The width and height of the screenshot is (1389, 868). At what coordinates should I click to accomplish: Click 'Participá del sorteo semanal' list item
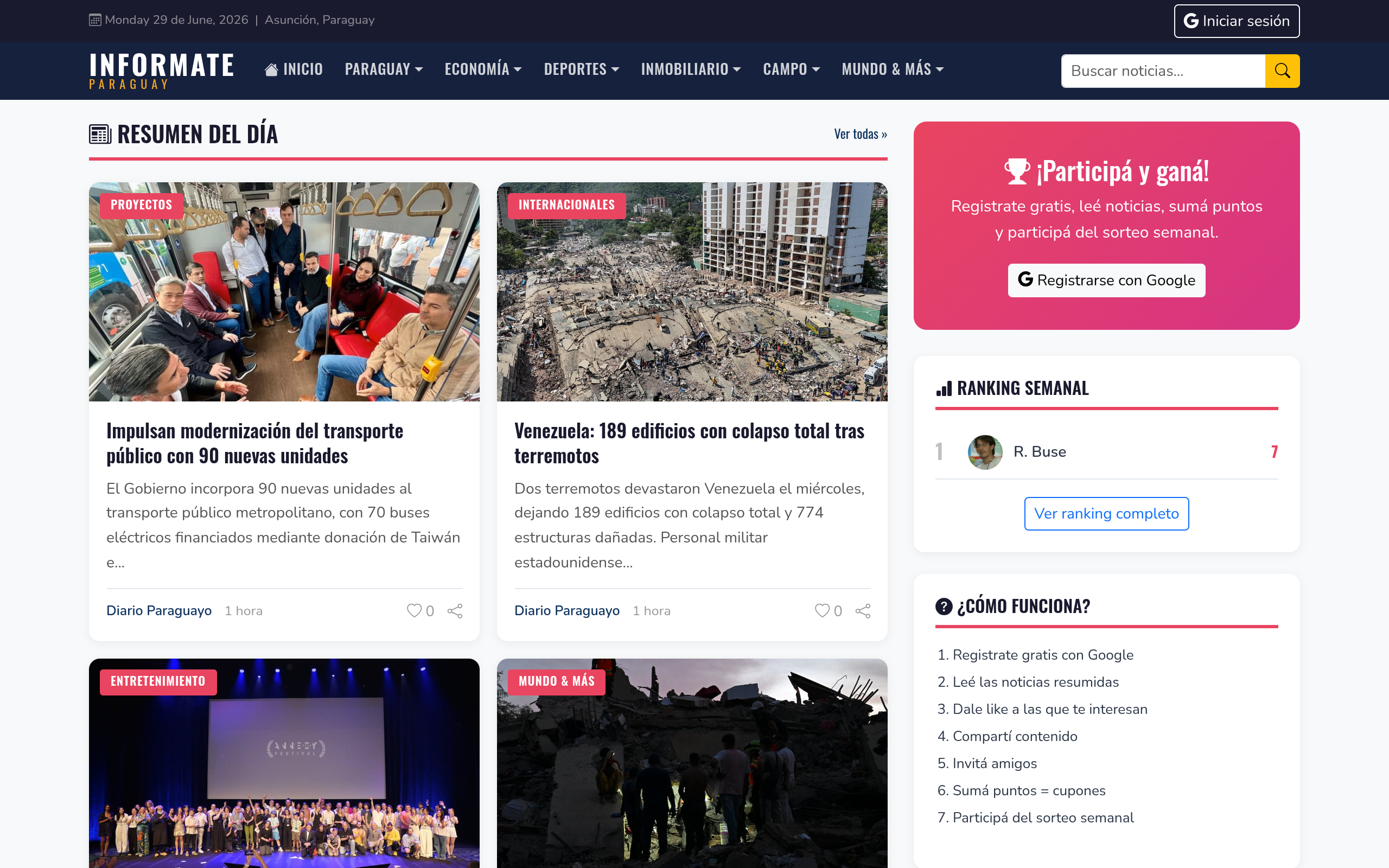click(1043, 818)
